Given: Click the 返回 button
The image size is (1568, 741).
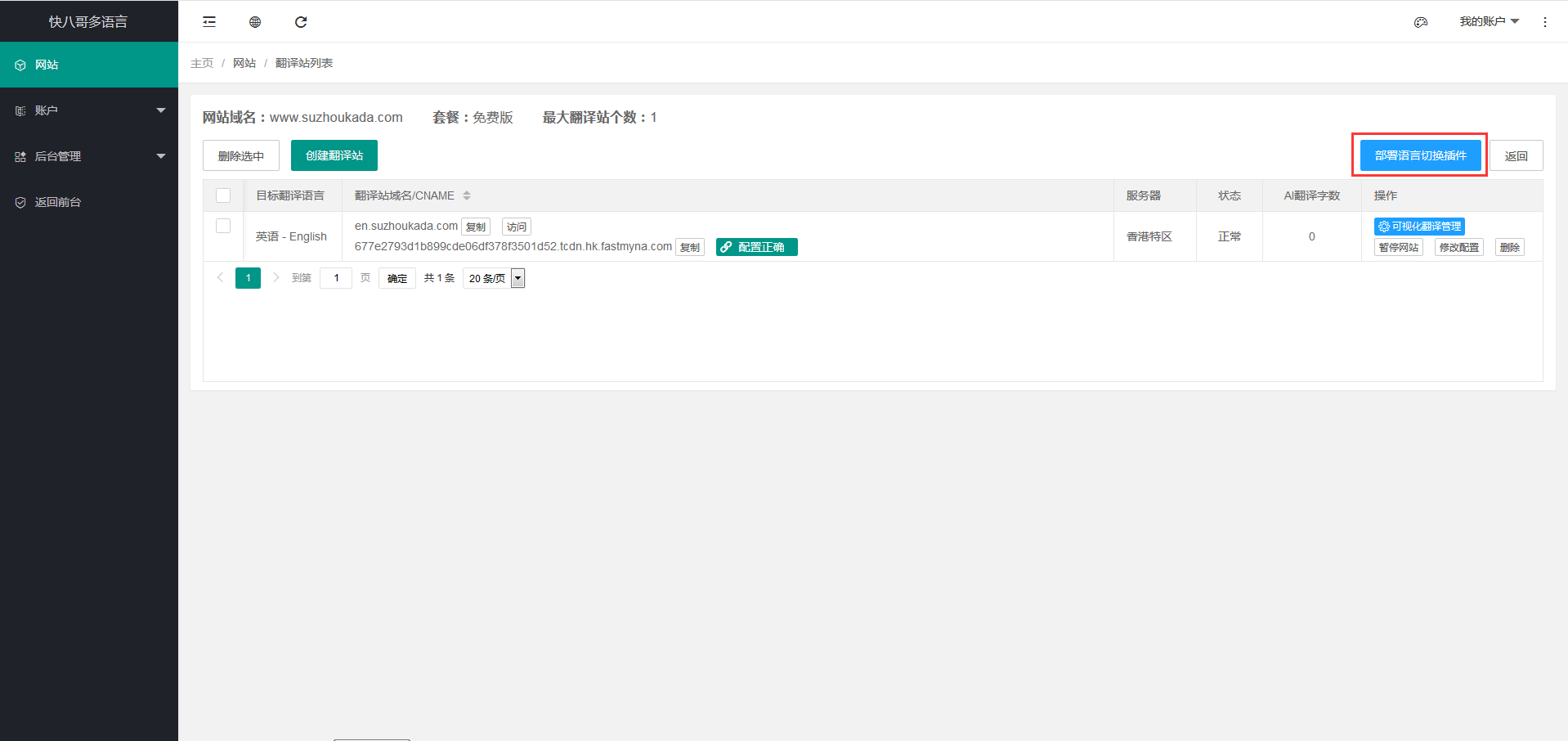Looking at the screenshot, I should coord(1516,155).
